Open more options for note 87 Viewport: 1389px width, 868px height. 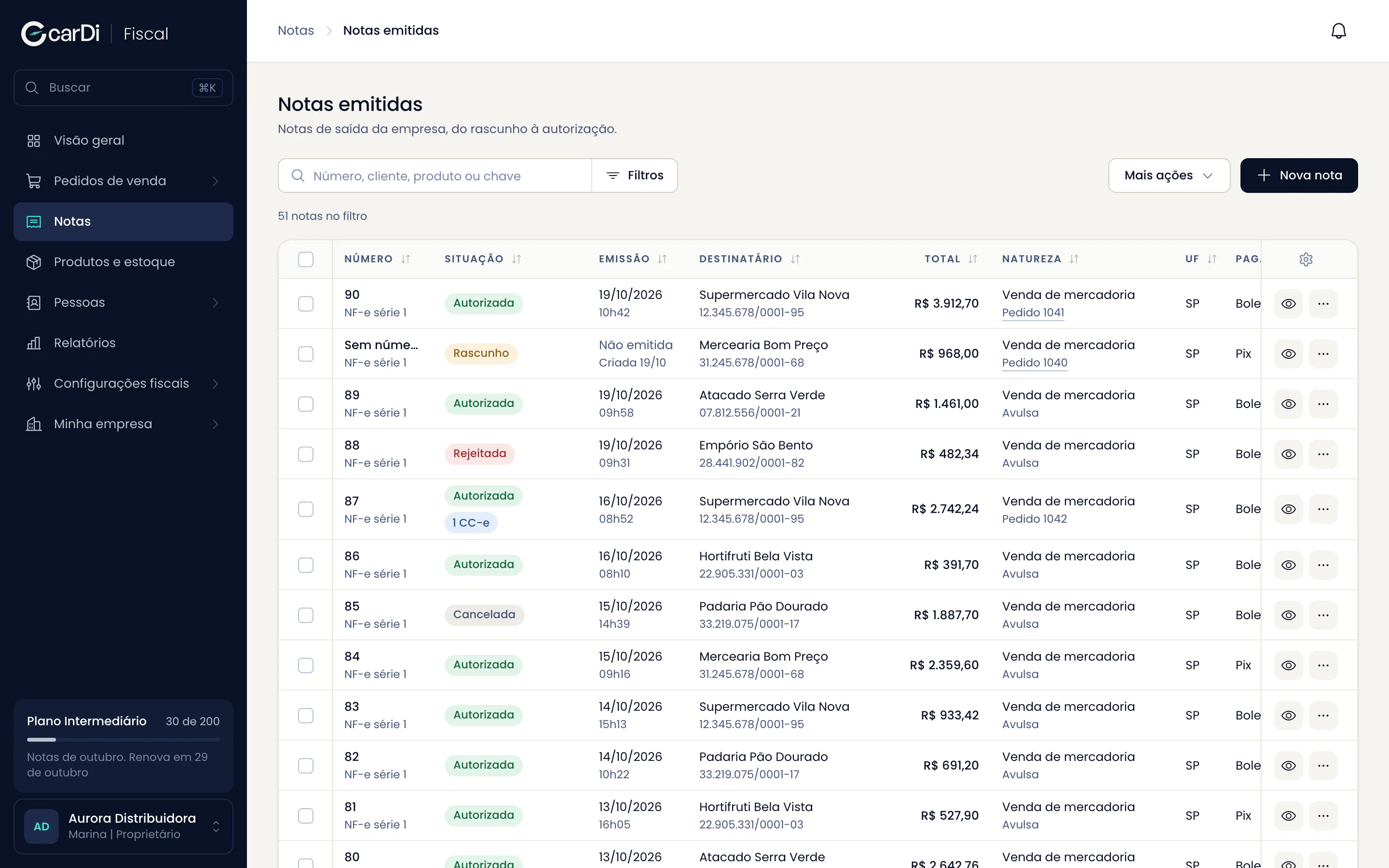click(x=1323, y=509)
